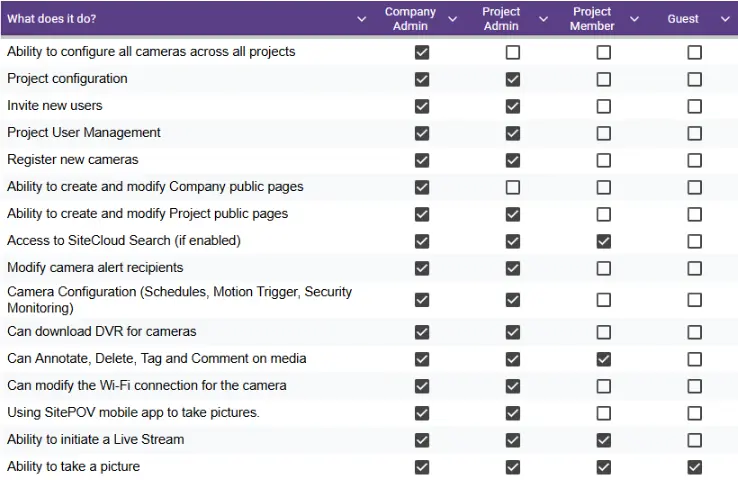Open the Project Admin column chevron menu
738x480 pixels.
pyautogui.click(x=543, y=19)
